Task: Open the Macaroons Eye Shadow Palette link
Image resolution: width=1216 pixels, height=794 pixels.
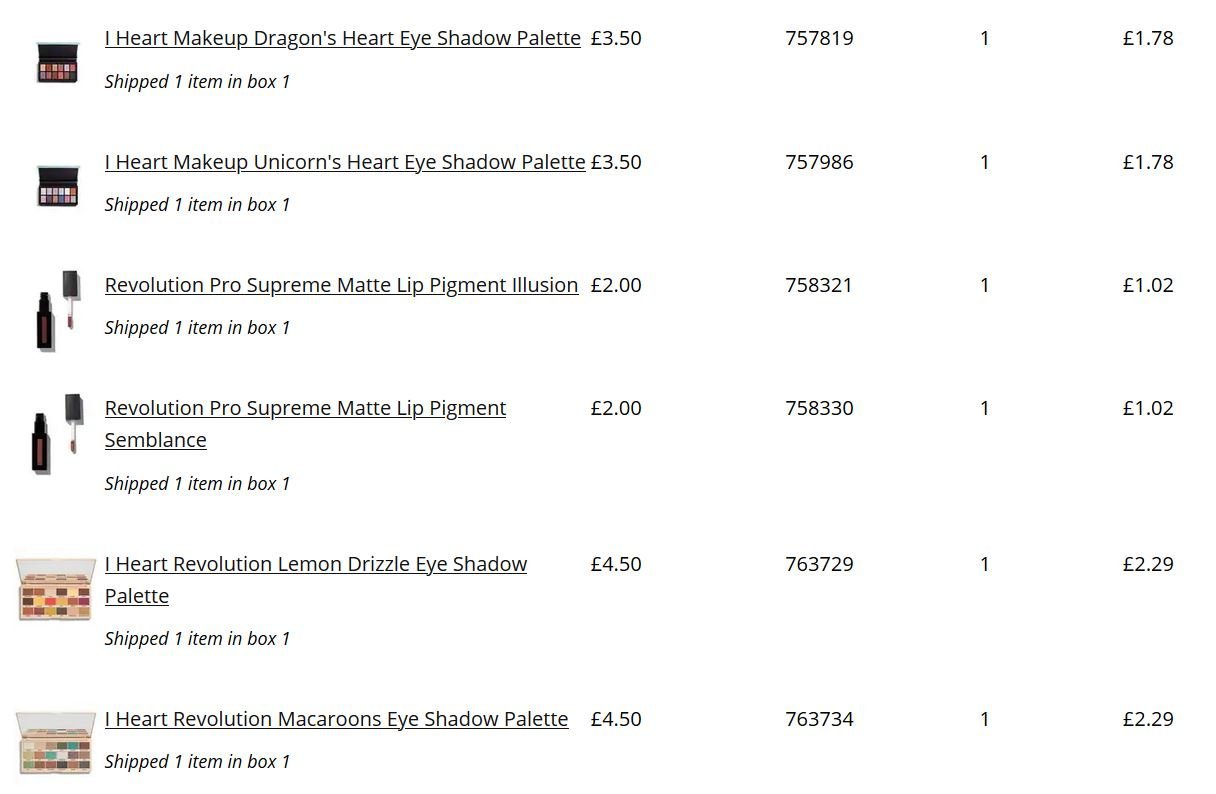Action: pyautogui.click(x=336, y=719)
